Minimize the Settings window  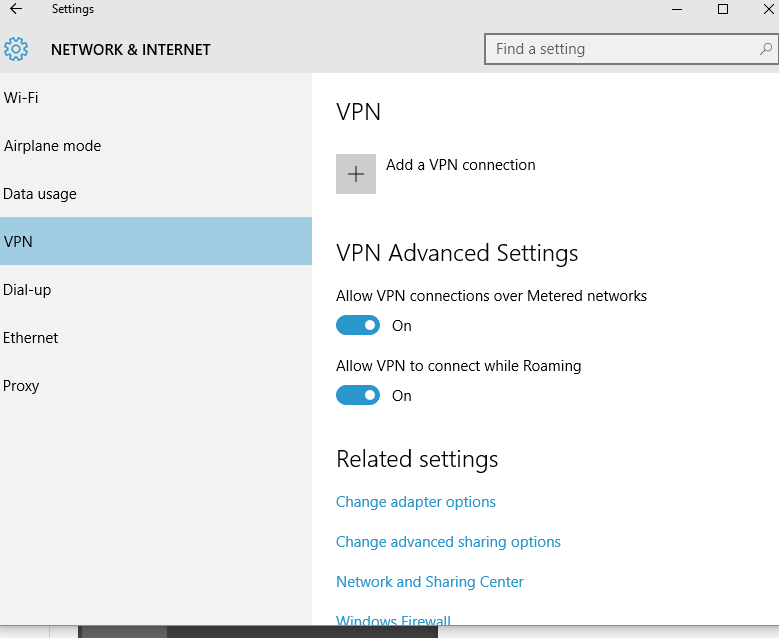pos(677,9)
